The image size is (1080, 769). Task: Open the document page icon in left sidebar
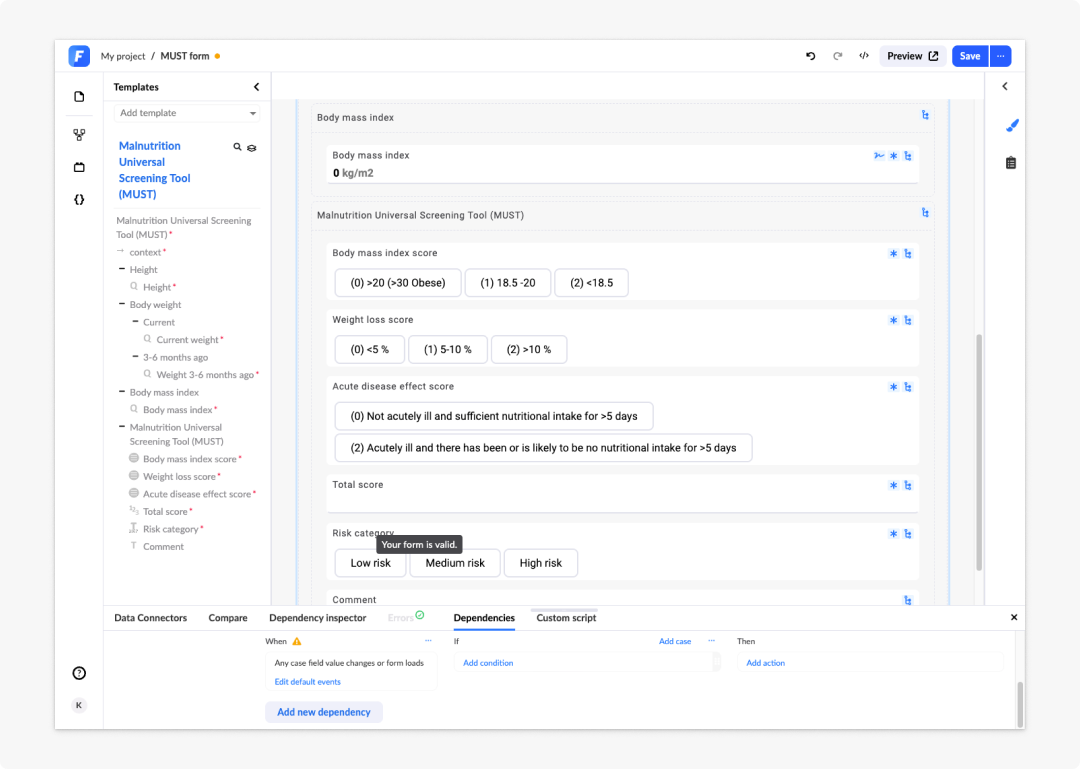(79, 96)
